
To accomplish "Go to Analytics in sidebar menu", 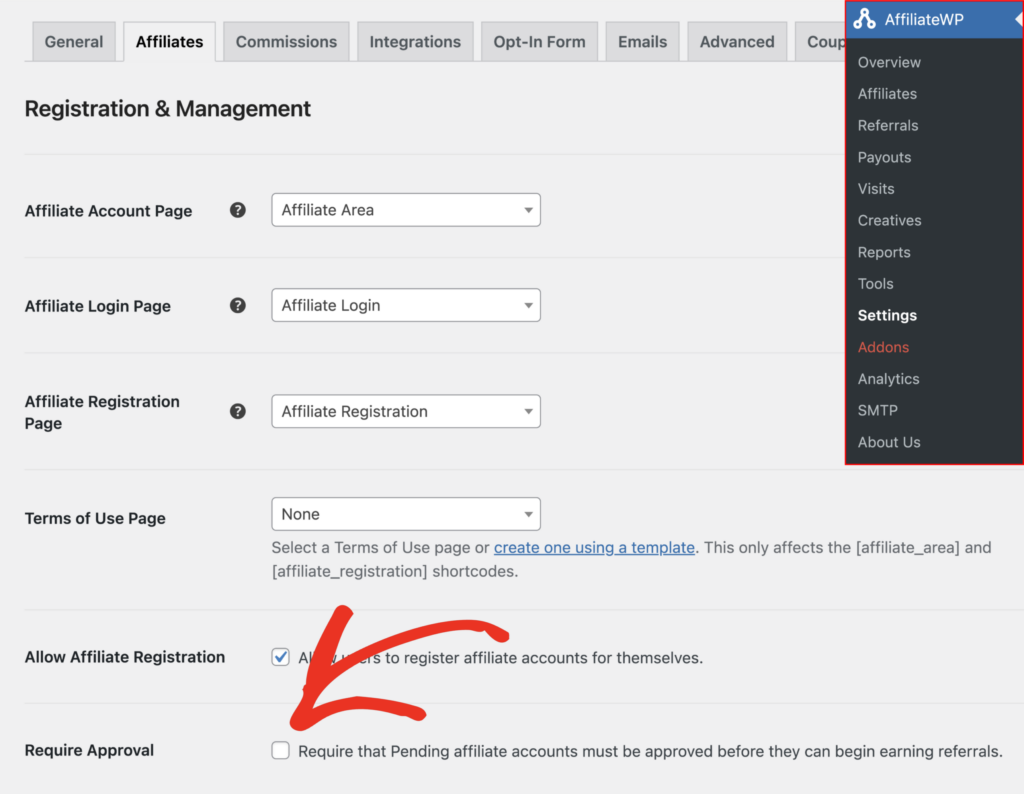I will point(888,379).
